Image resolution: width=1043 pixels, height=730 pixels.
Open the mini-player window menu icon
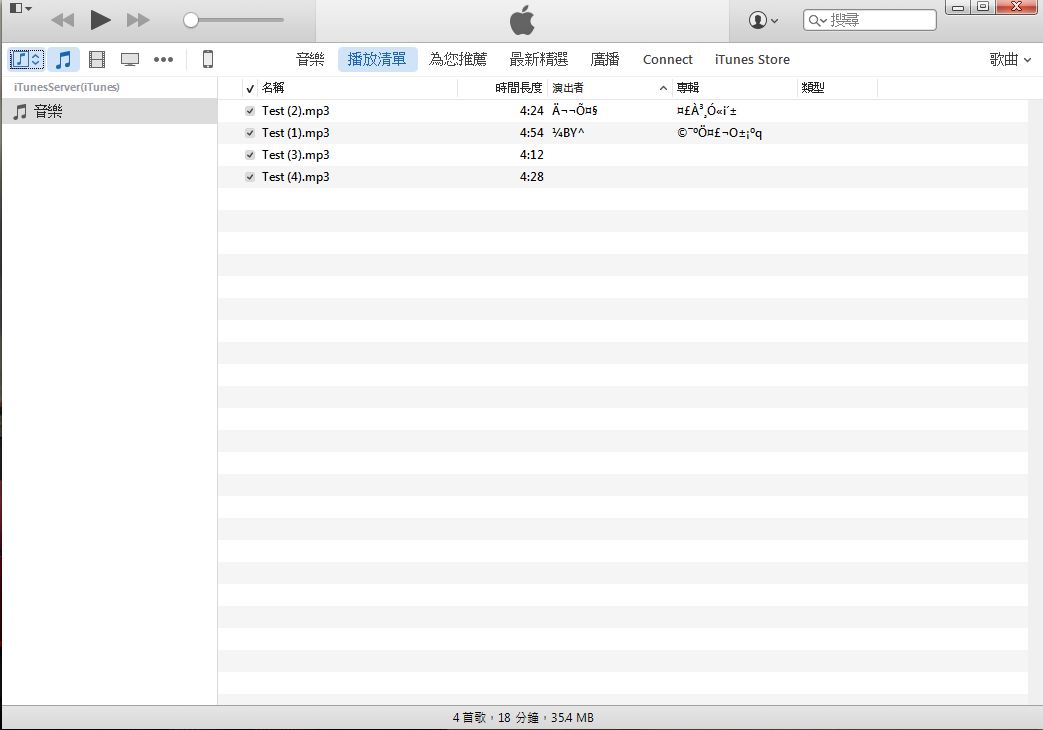[20, 8]
